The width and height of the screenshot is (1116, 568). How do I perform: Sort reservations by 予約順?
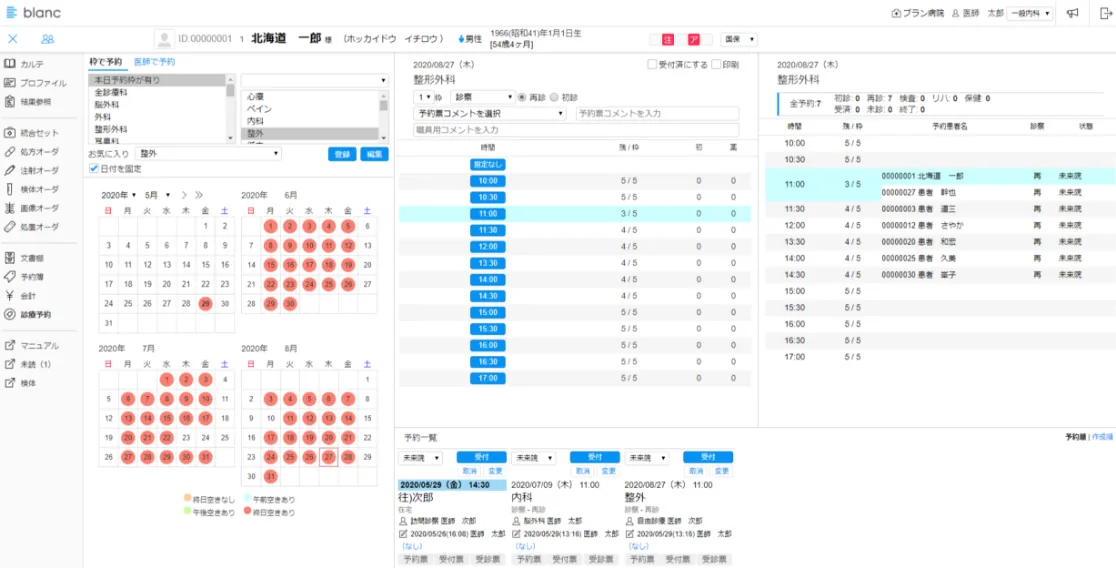pyautogui.click(x=1076, y=436)
